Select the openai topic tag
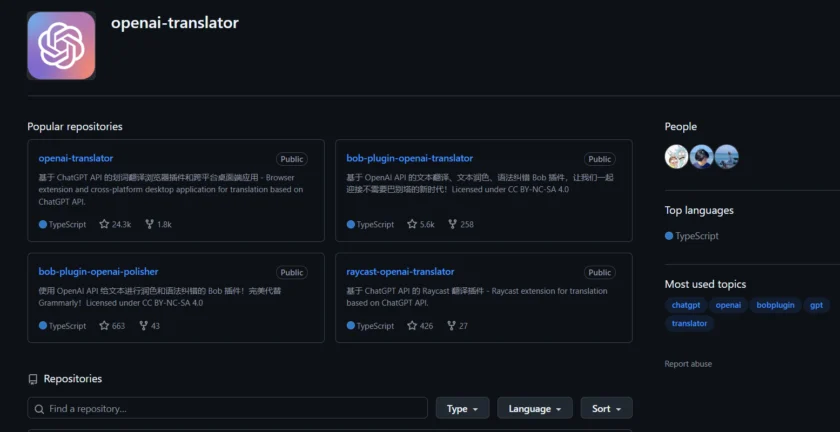The height and width of the screenshot is (432, 840). tap(729, 305)
